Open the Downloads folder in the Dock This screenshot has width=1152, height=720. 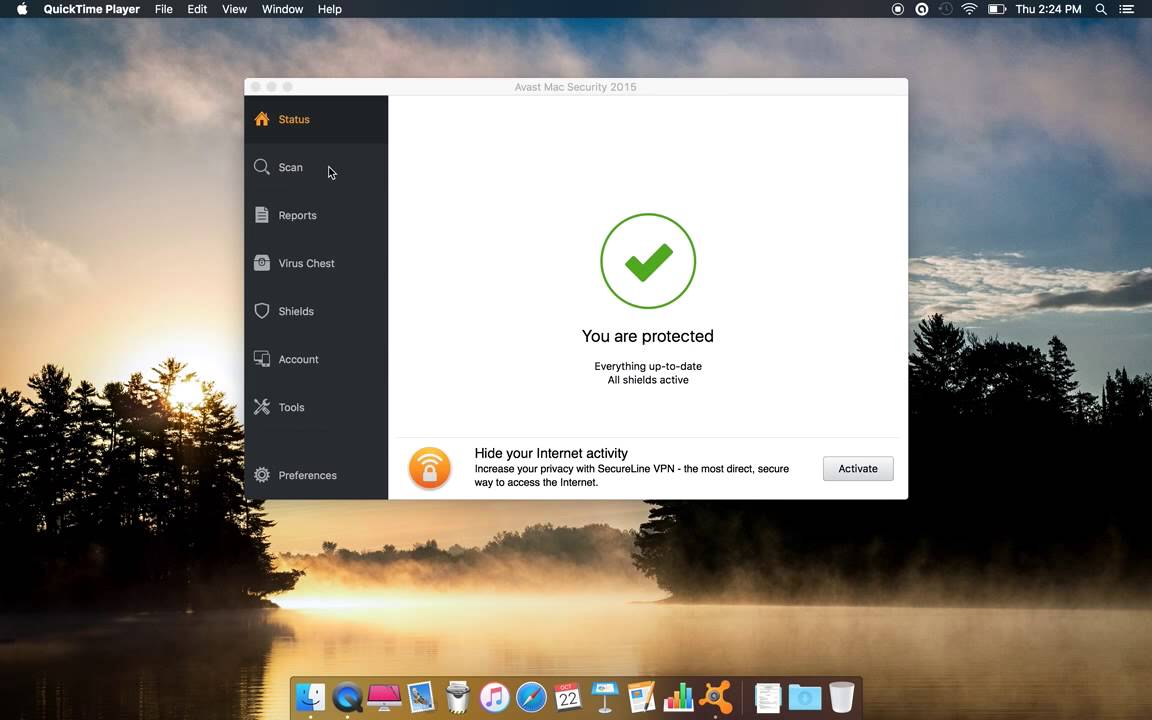pyautogui.click(x=805, y=697)
